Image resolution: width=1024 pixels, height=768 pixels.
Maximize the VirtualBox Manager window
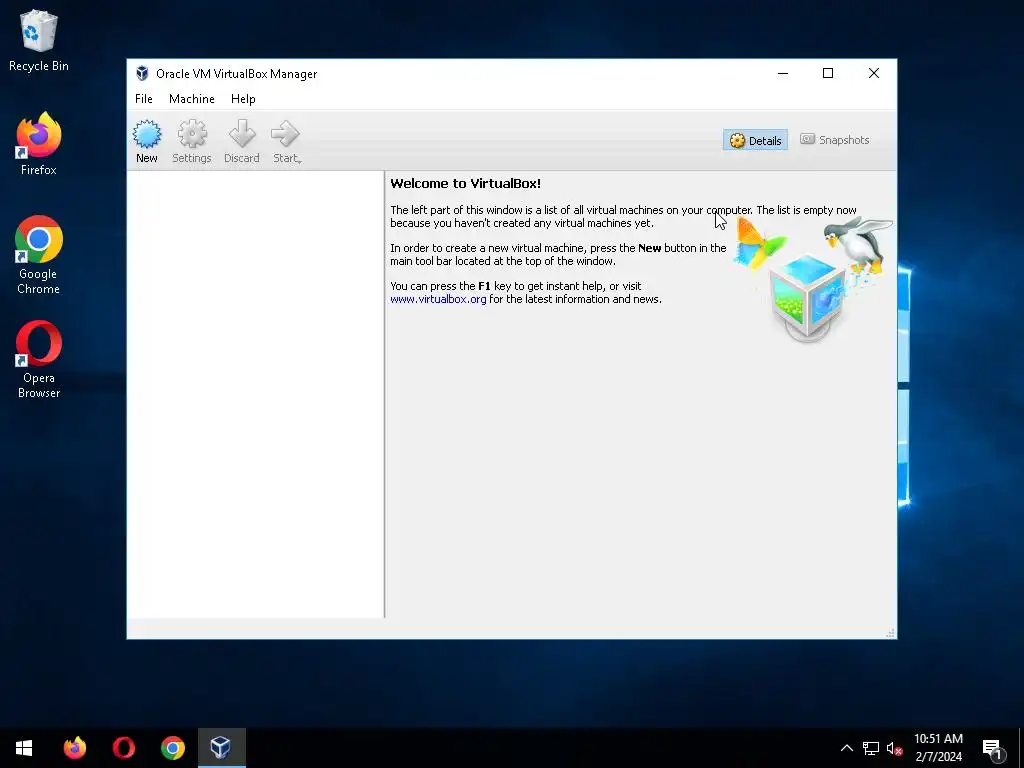coord(827,73)
